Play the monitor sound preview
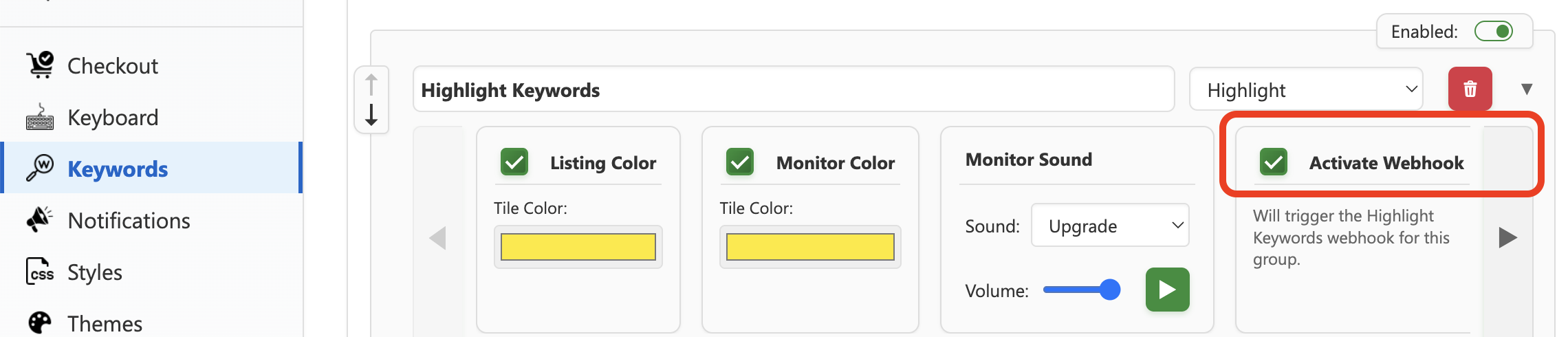Image resolution: width=1568 pixels, height=337 pixels. click(x=1167, y=290)
